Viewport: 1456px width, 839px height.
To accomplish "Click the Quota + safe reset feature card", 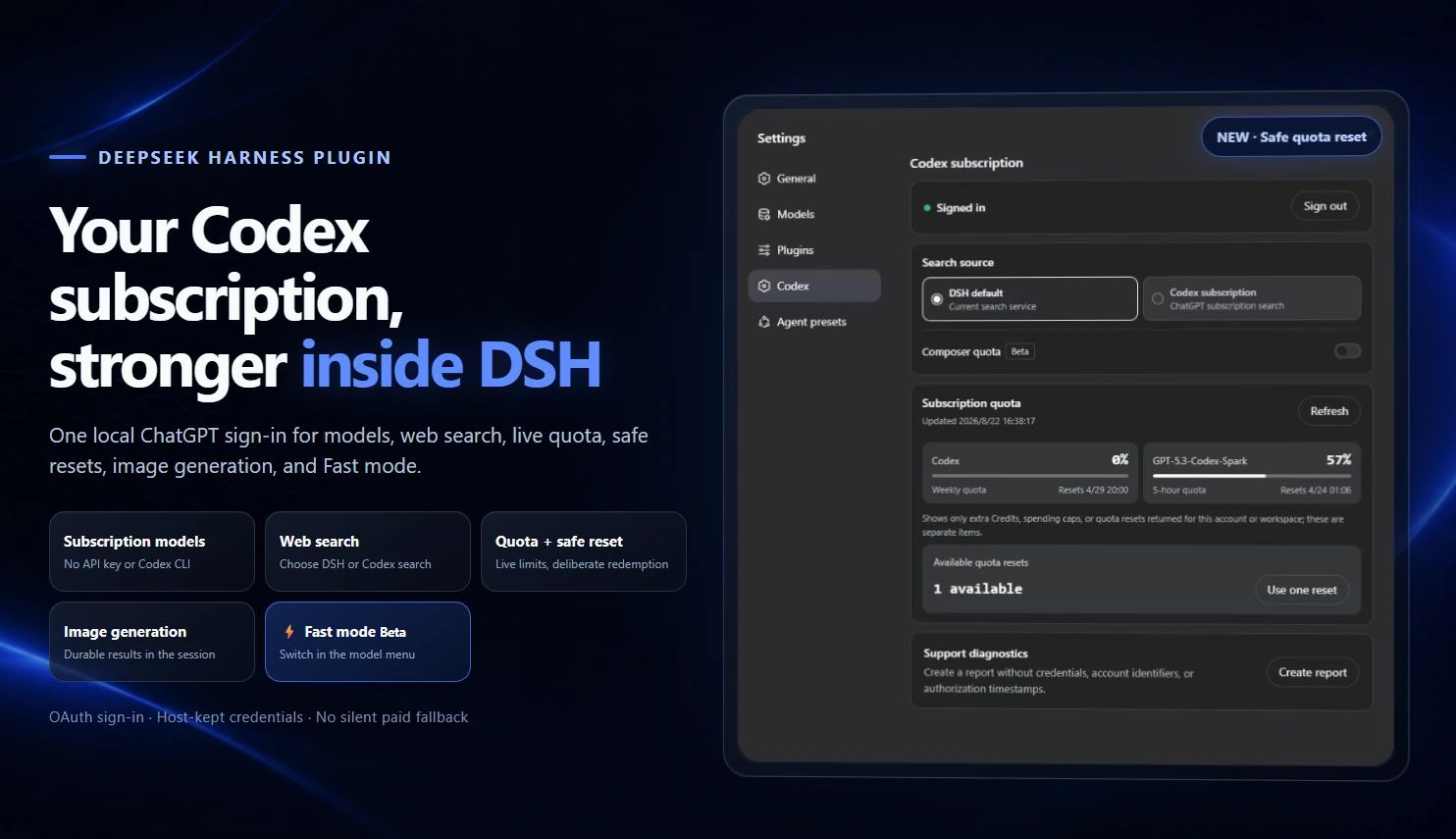I will 584,551.
